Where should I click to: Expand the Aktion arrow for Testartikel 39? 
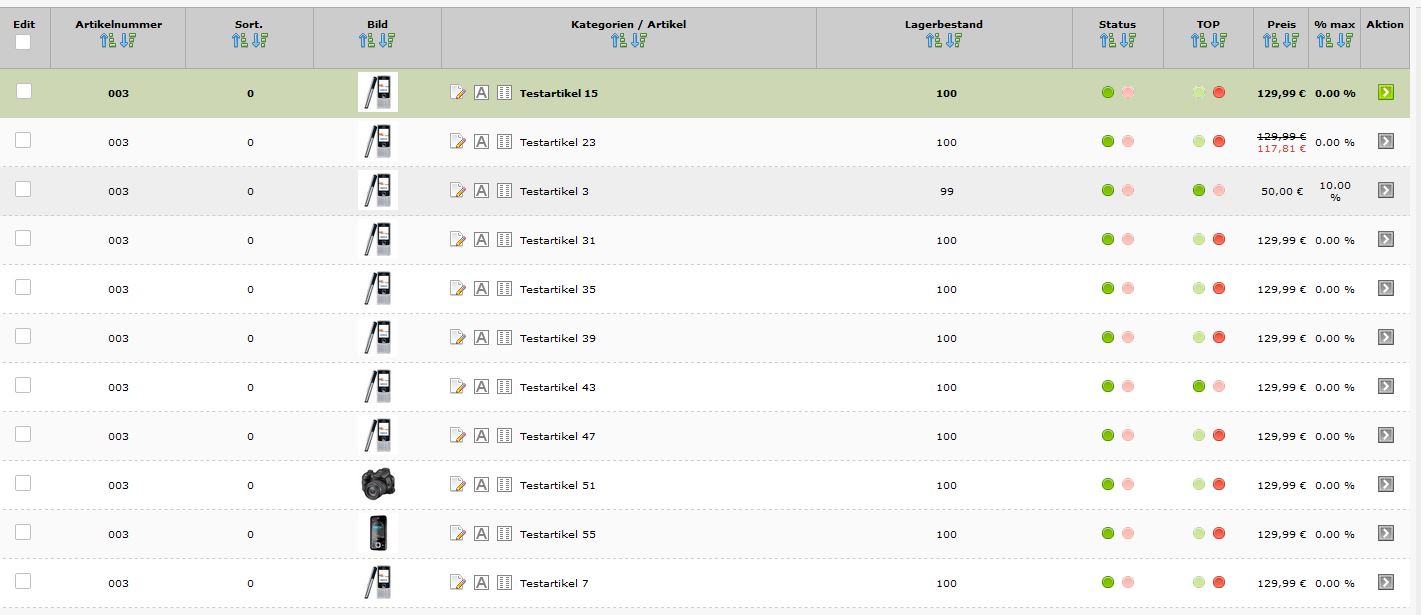click(x=1385, y=338)
